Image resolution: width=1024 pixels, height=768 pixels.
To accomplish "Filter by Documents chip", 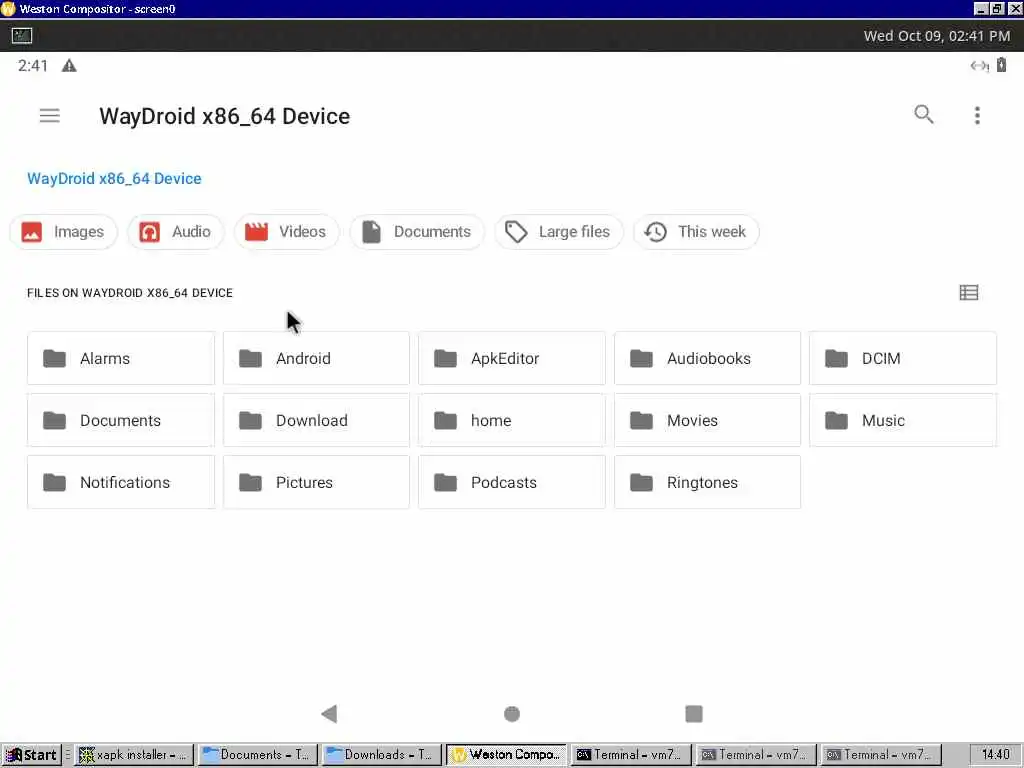I will tap(417, 232).
